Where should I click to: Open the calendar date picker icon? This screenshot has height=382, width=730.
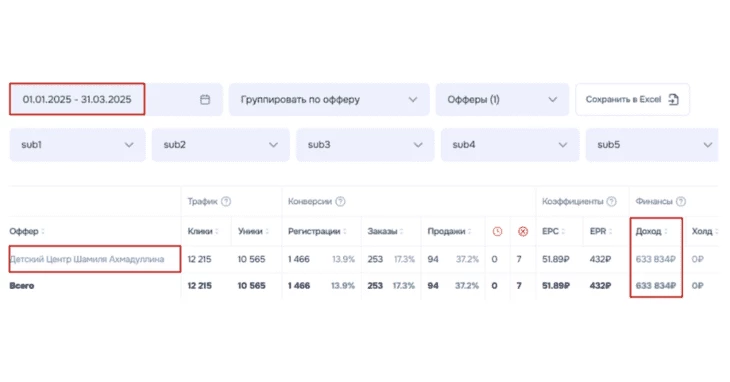coord(205,100)
